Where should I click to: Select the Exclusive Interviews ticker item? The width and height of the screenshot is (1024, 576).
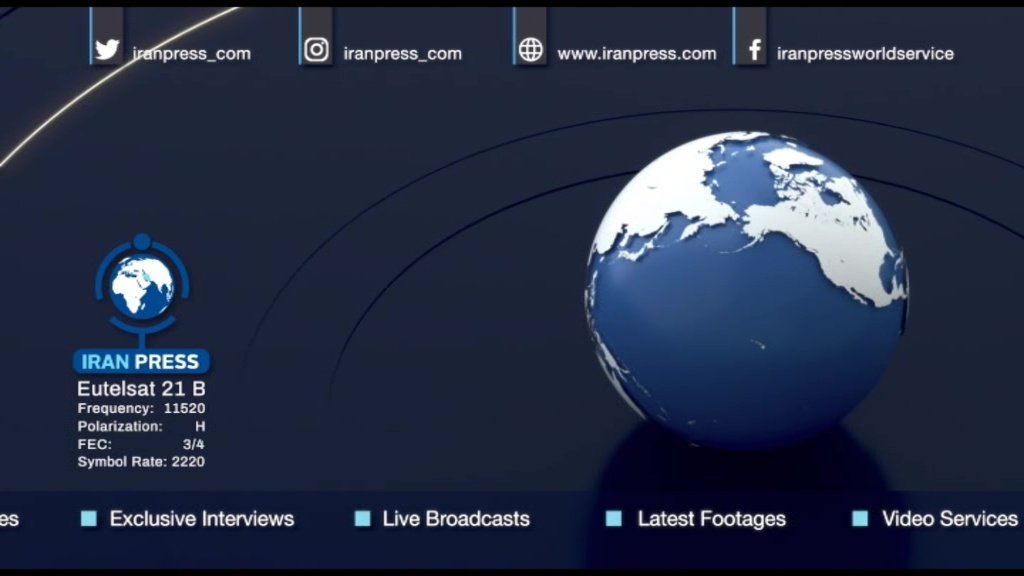coord(202,519)
